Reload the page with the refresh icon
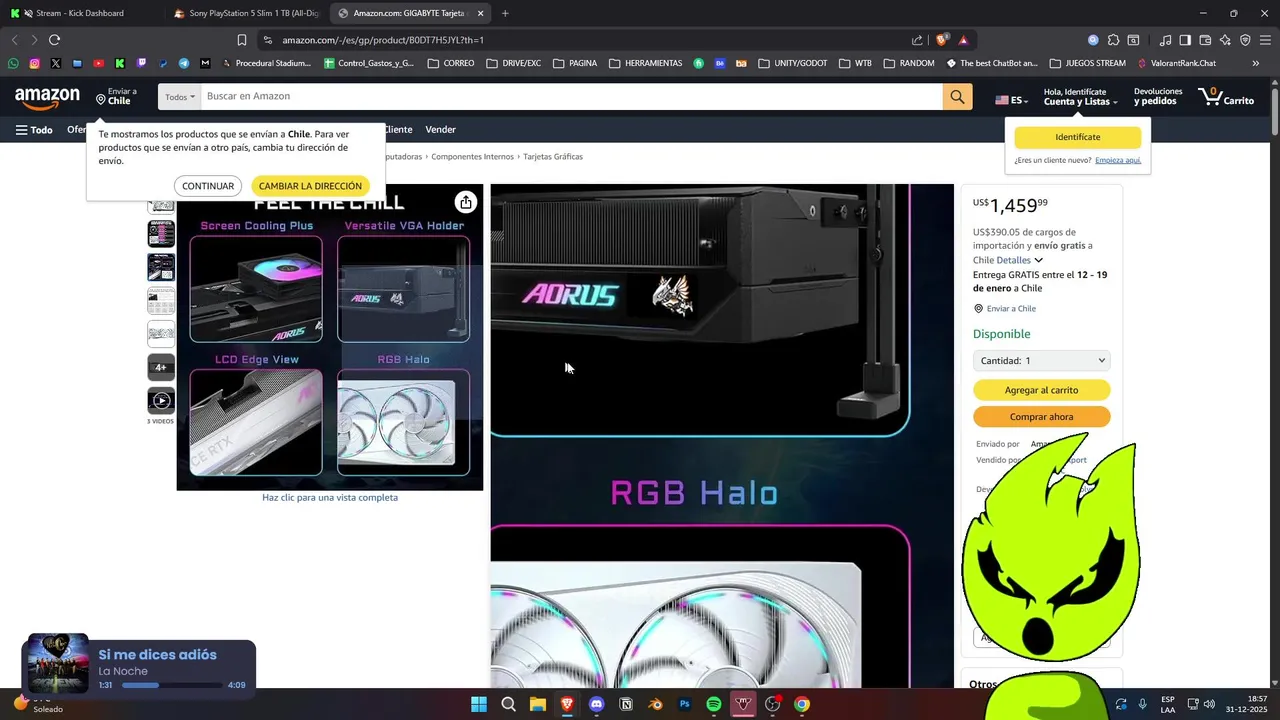Image resolution: width=1280 pixels, height=720 pixels. click(54, 40)
